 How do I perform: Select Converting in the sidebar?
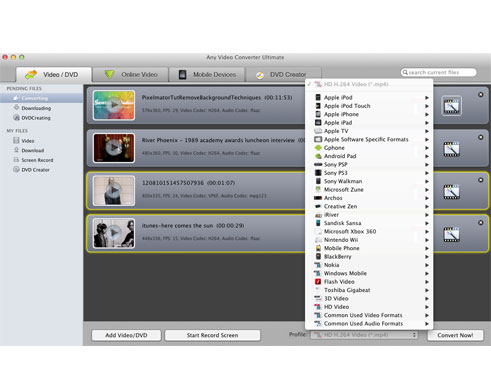[x=41, y=98]
